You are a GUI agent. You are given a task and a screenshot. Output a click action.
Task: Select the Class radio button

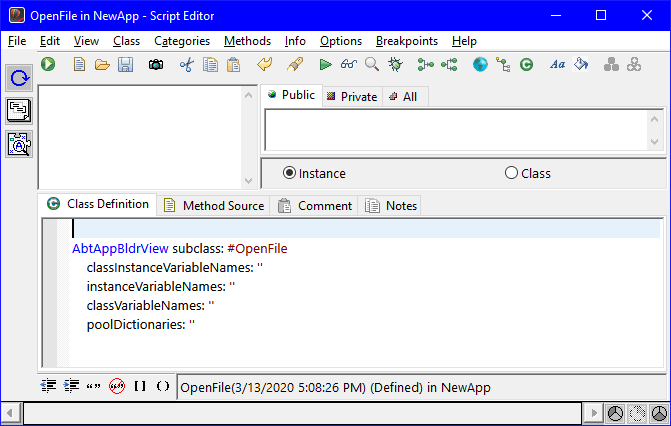[x=511, y=173]
